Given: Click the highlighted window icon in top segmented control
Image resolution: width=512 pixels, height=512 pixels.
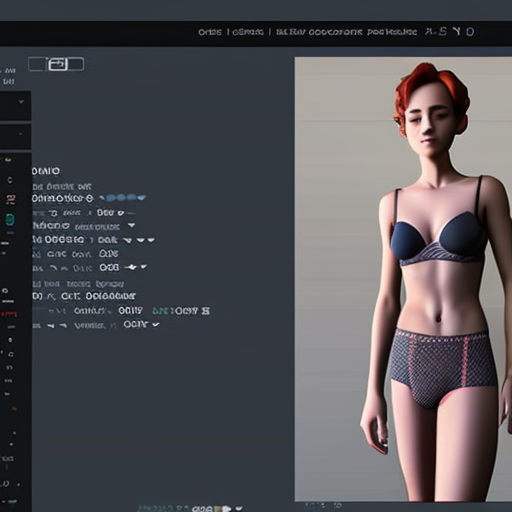Looking at the screenshot, I should tap(58, 64).
